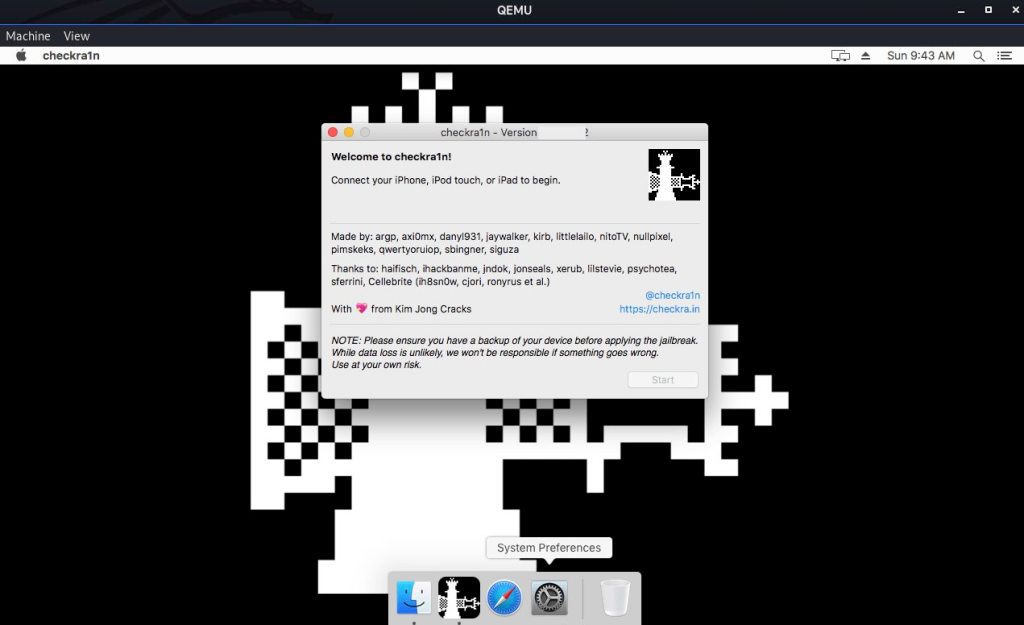Open Spotlight search magnifier icon
The image size is (1024, 625).
(978, 56)
